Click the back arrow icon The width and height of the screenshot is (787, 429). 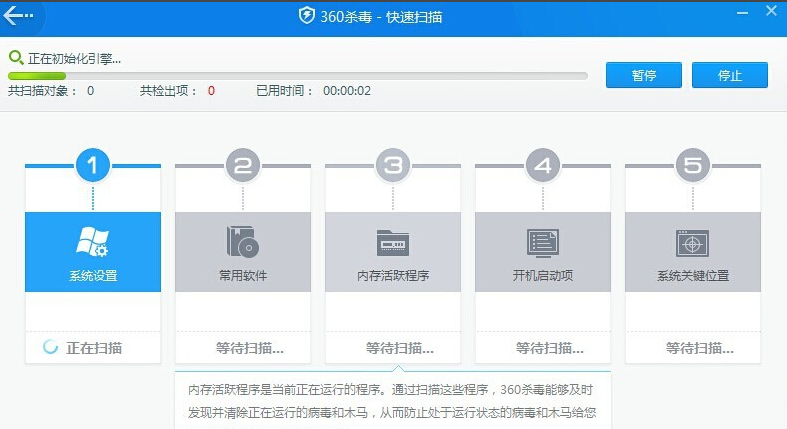18,17
